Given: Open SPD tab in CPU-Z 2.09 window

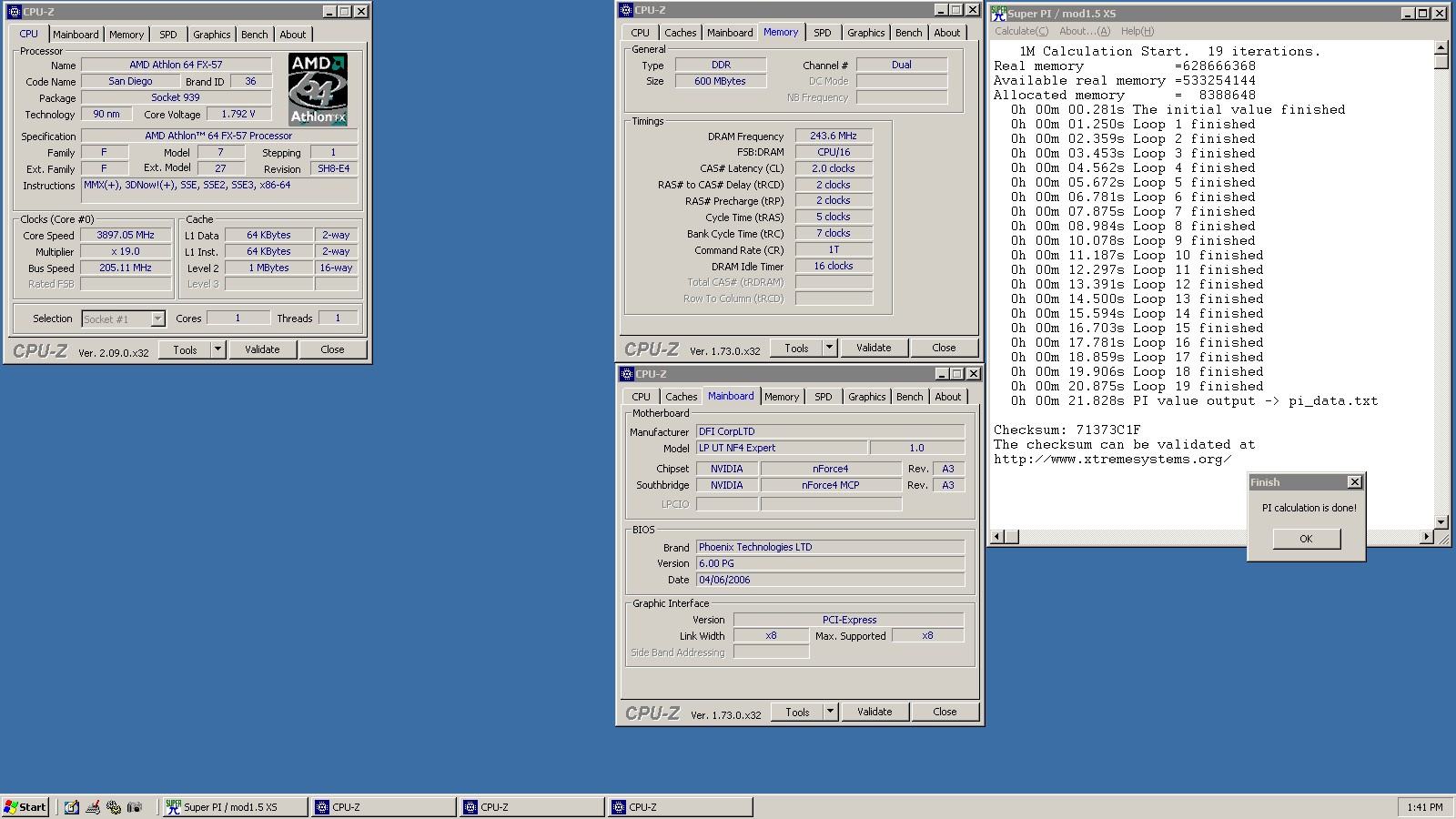Looking at the screenshot, I should (x=168, y=35).
